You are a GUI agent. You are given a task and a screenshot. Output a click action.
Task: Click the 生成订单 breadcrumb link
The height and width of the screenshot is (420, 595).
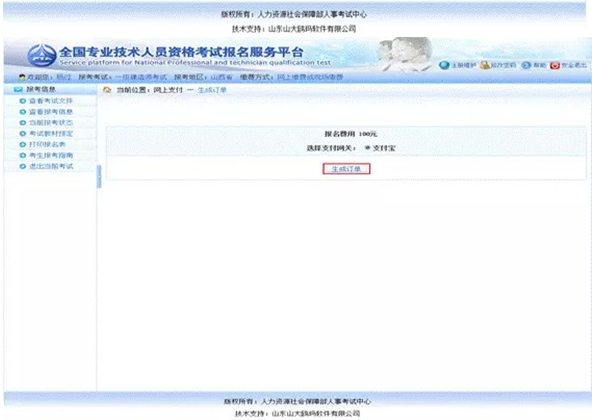pos(212,90)
